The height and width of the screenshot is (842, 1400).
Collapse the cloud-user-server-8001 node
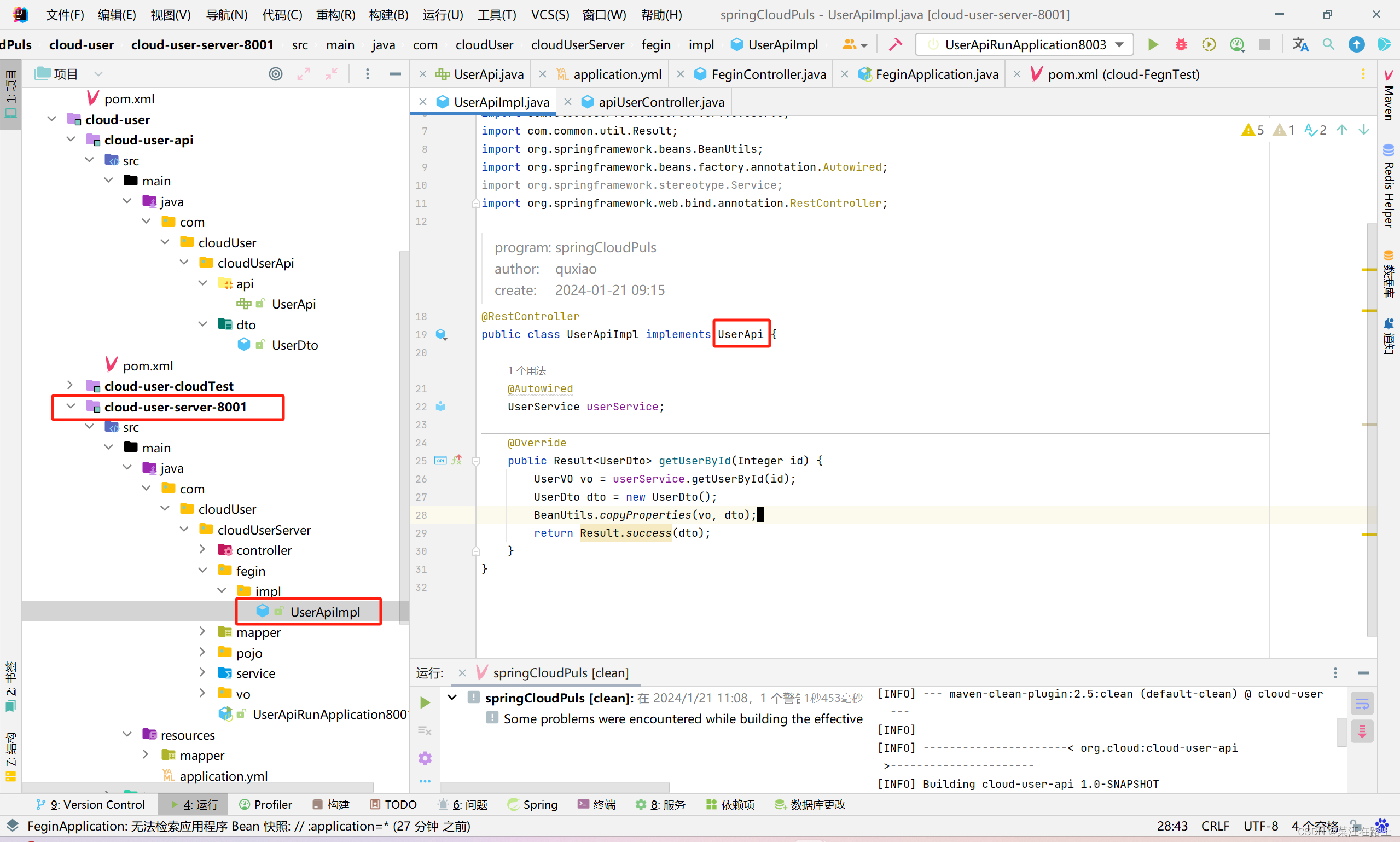point(71,407)
